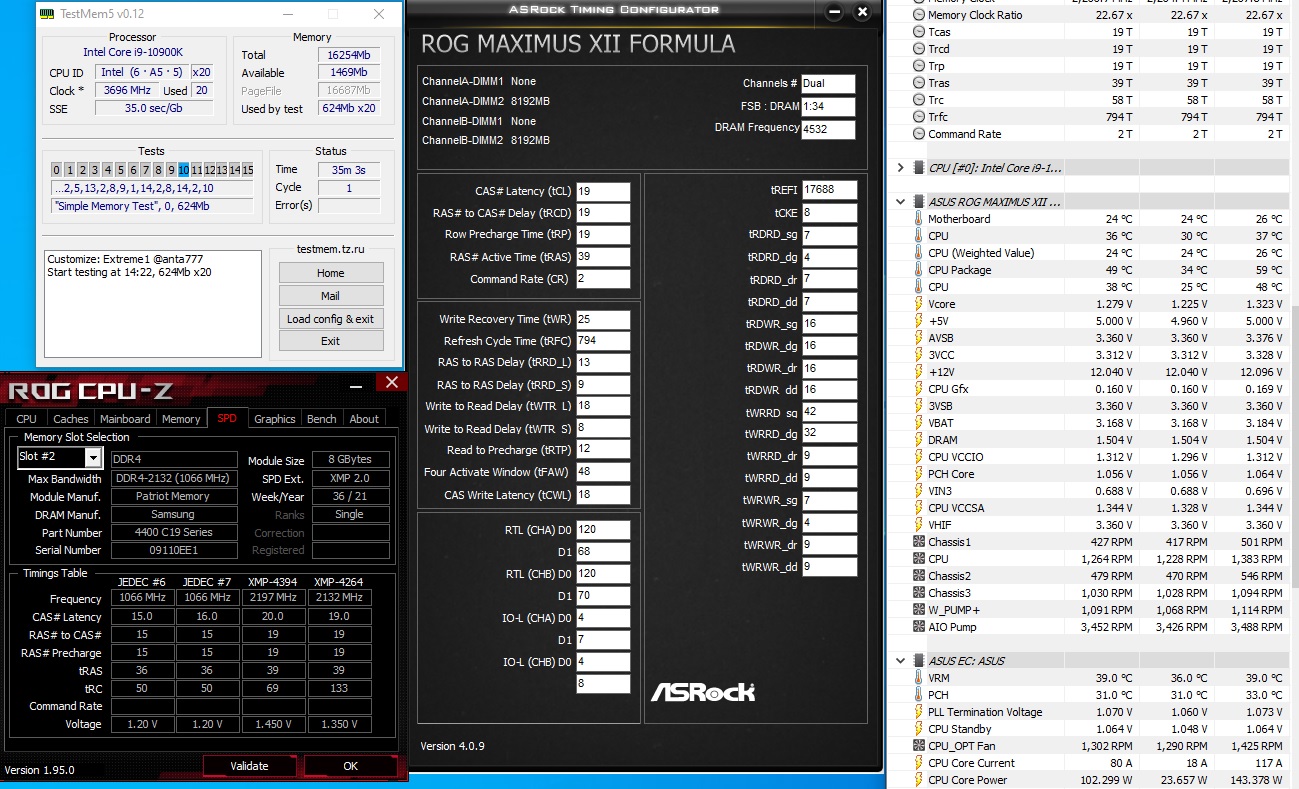Image resolution: width=1299 pixels, height=789 pixels.
Task: Click the fan icon beside CPU_OPT Fan
Action: click(x=919, y=746)
